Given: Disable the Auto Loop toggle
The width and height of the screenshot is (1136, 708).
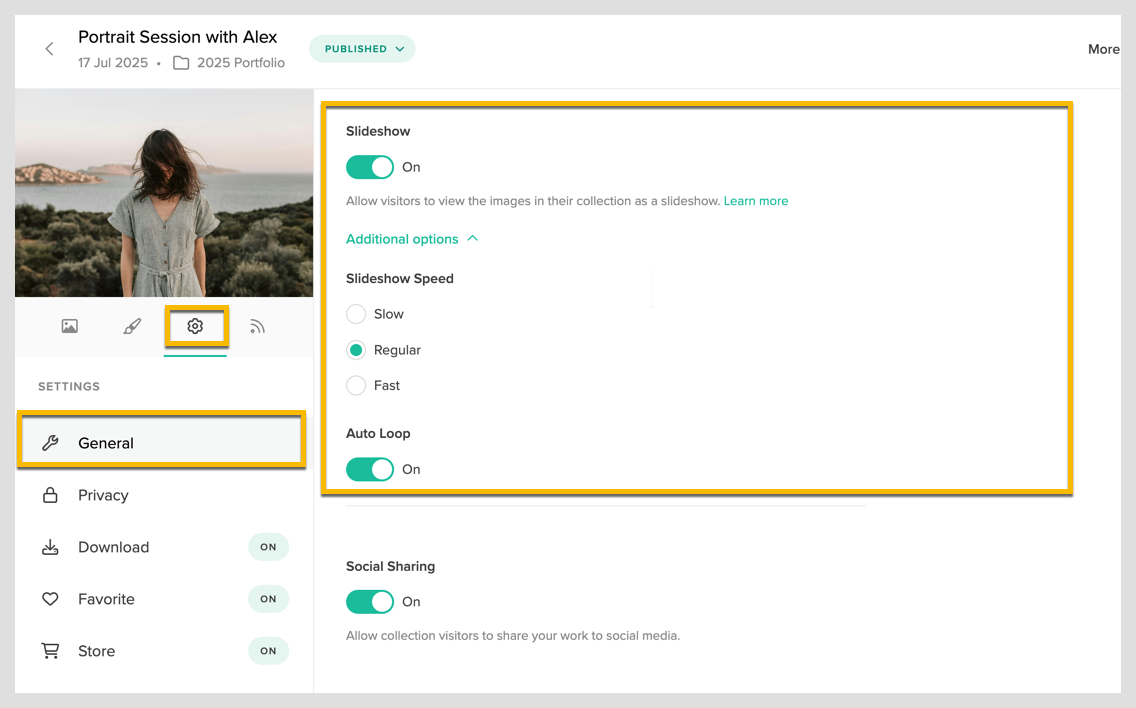Looking at the screenshot, I should coord(370,469).
